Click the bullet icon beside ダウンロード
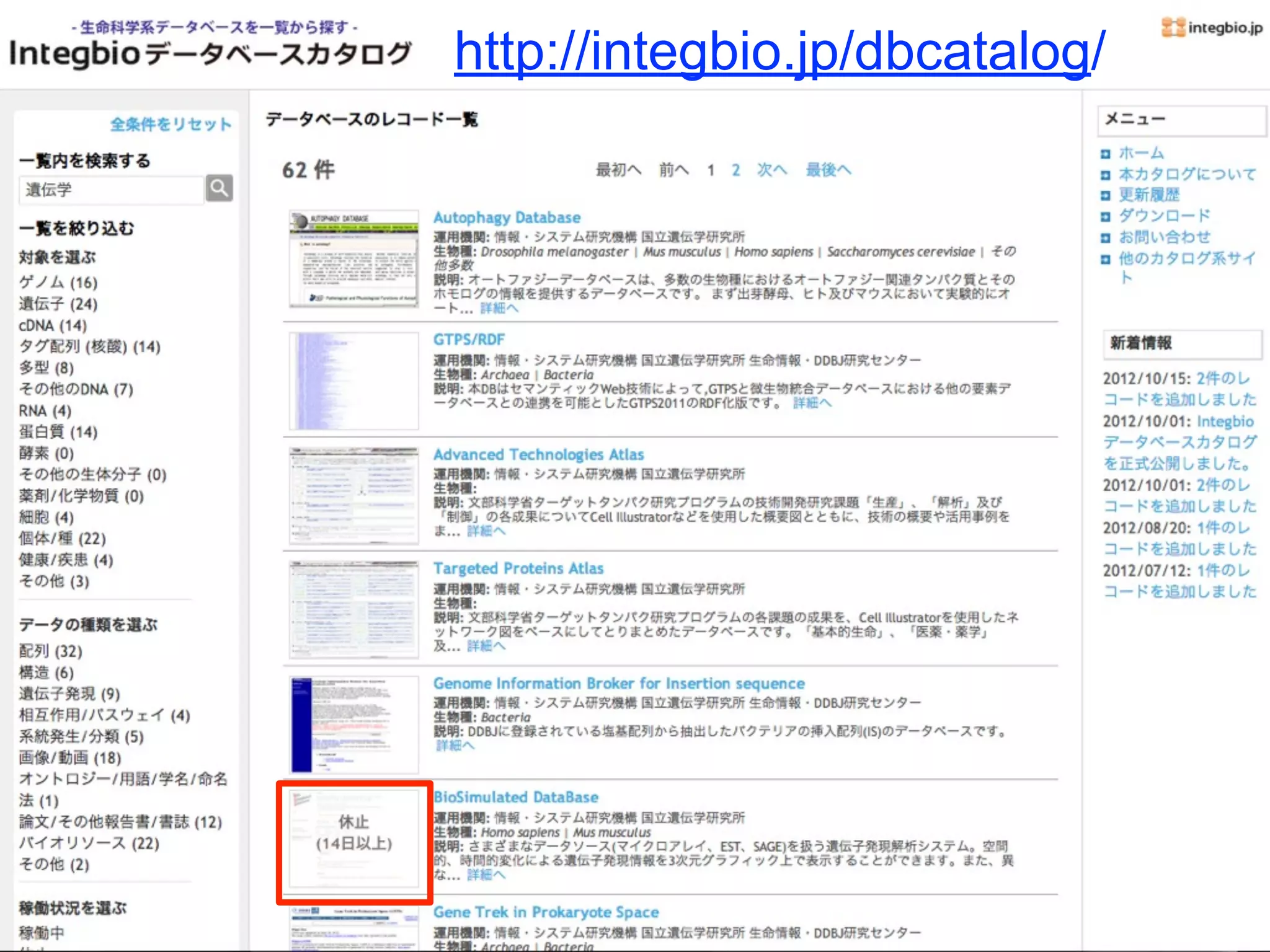This screenshot has height=952, width=1270. tap(1105, 217)
